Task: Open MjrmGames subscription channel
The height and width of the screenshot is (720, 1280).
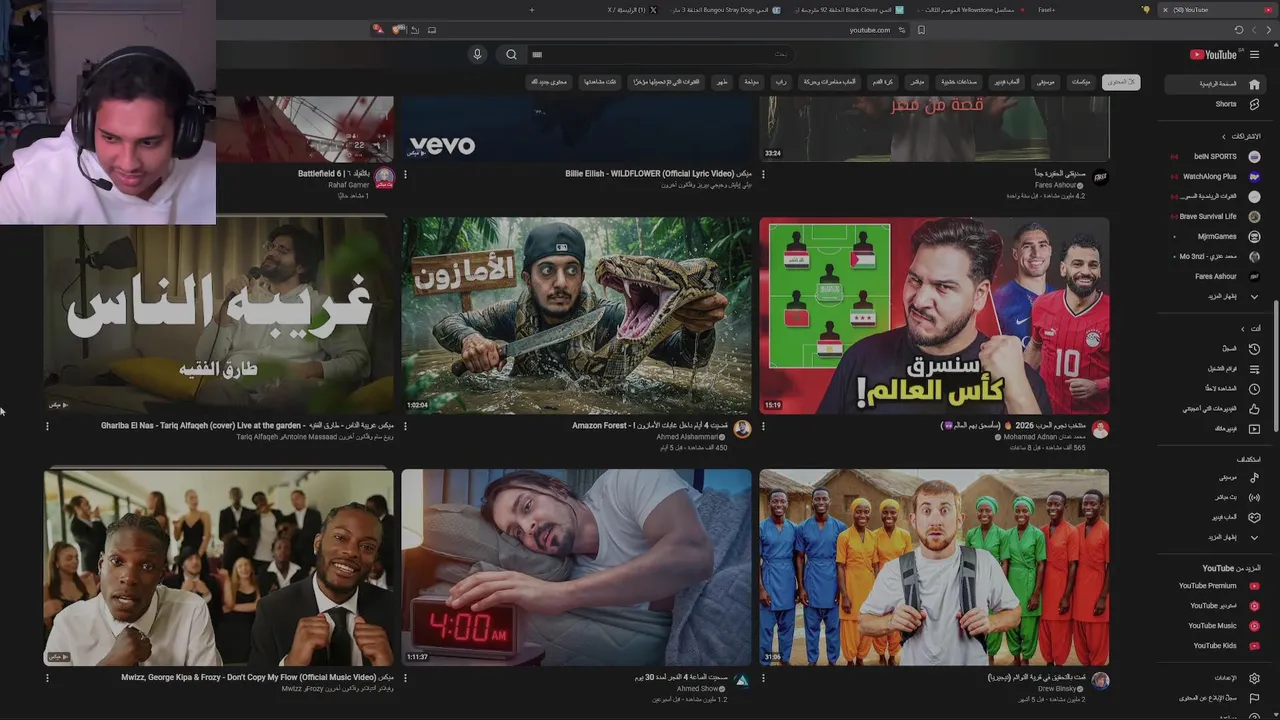Action: (1215, 236)
